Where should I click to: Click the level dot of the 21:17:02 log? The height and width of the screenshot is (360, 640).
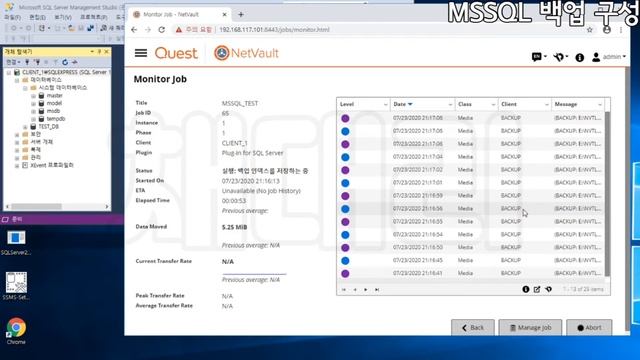coord(345,170)
